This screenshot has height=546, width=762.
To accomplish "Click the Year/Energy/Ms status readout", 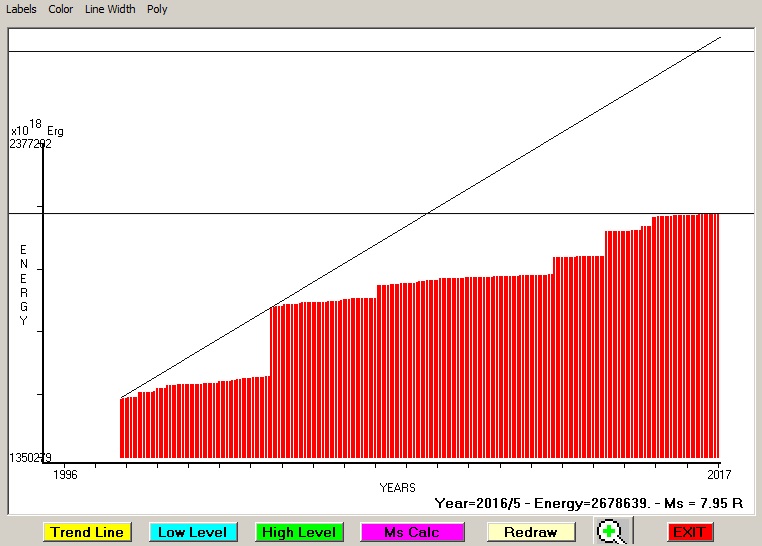I will coord(589,503).
